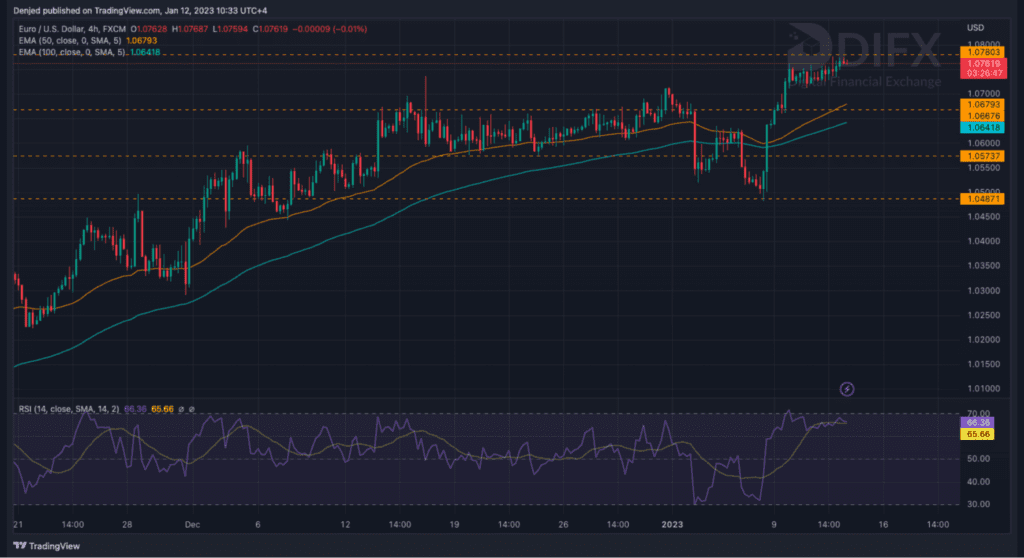Viewport: 1024px width, 558px height.
Task: Click the Dec marker on time axis
Action: pyautogui.click(x=190, y=523)
